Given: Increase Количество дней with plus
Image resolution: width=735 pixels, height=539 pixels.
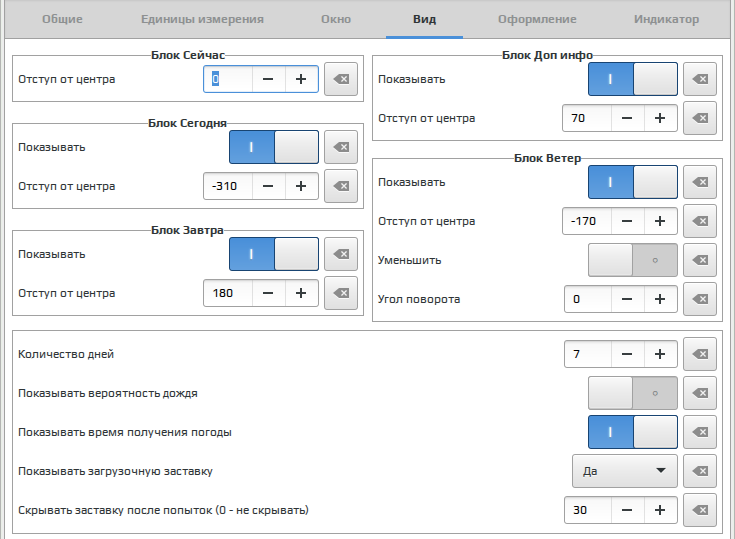Looking at the screenshot, I should (660, 354).
